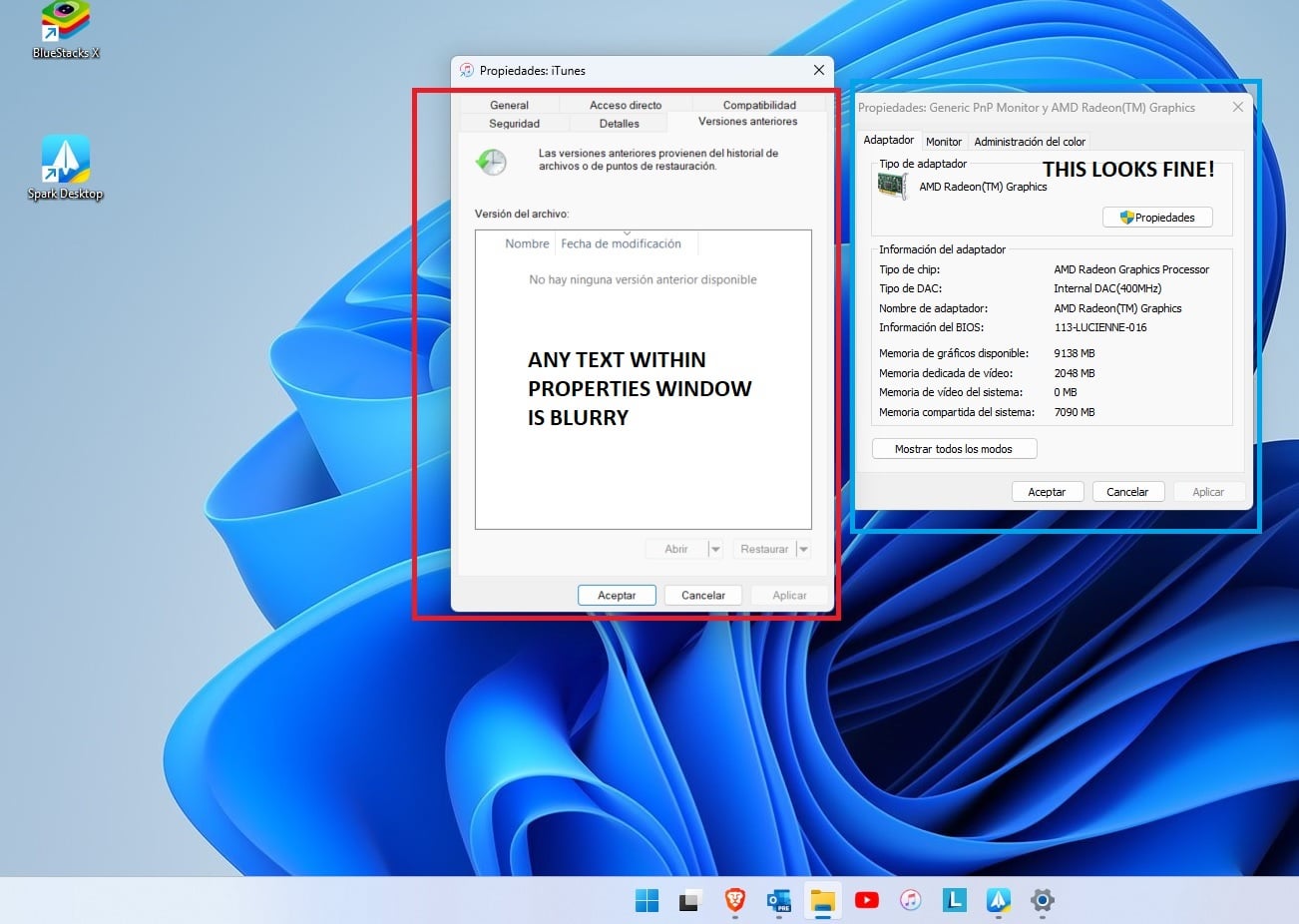The height and width of the screenshot is (924, 1299).
Task: Click Aceptar in iTunes properties window
Action: (x=617, y=595)
